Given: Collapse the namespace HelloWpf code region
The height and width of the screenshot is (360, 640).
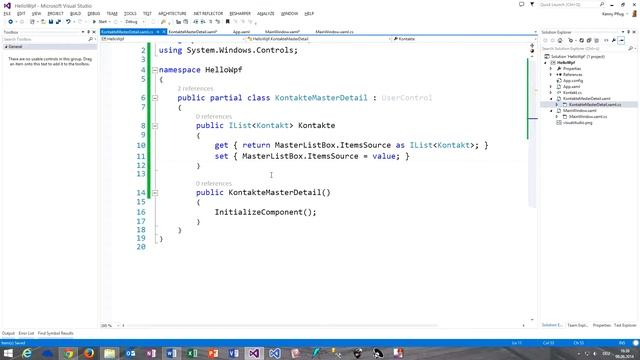Looking at the screenshot, I should click(155, 70).
